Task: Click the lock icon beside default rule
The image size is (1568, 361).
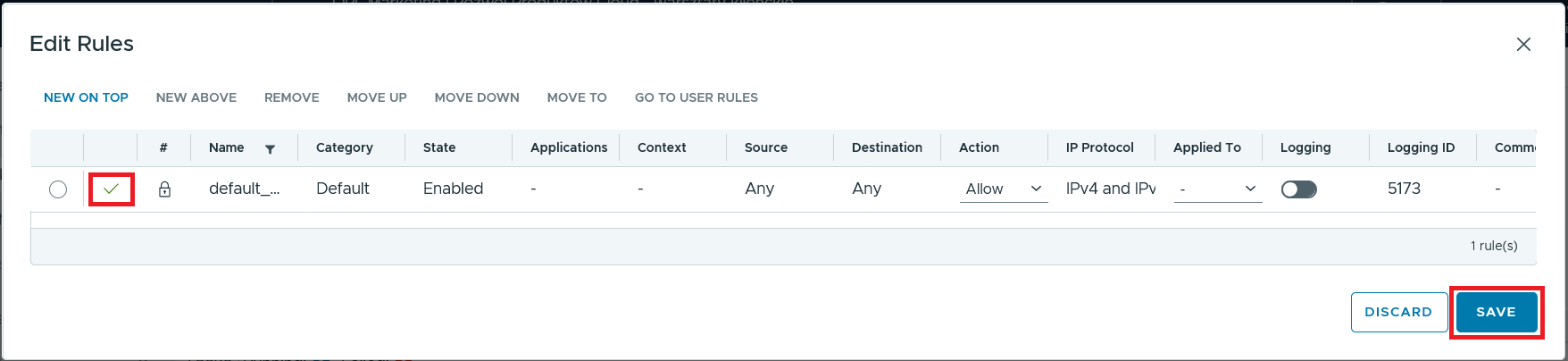Action: click(x=164, y=189)
